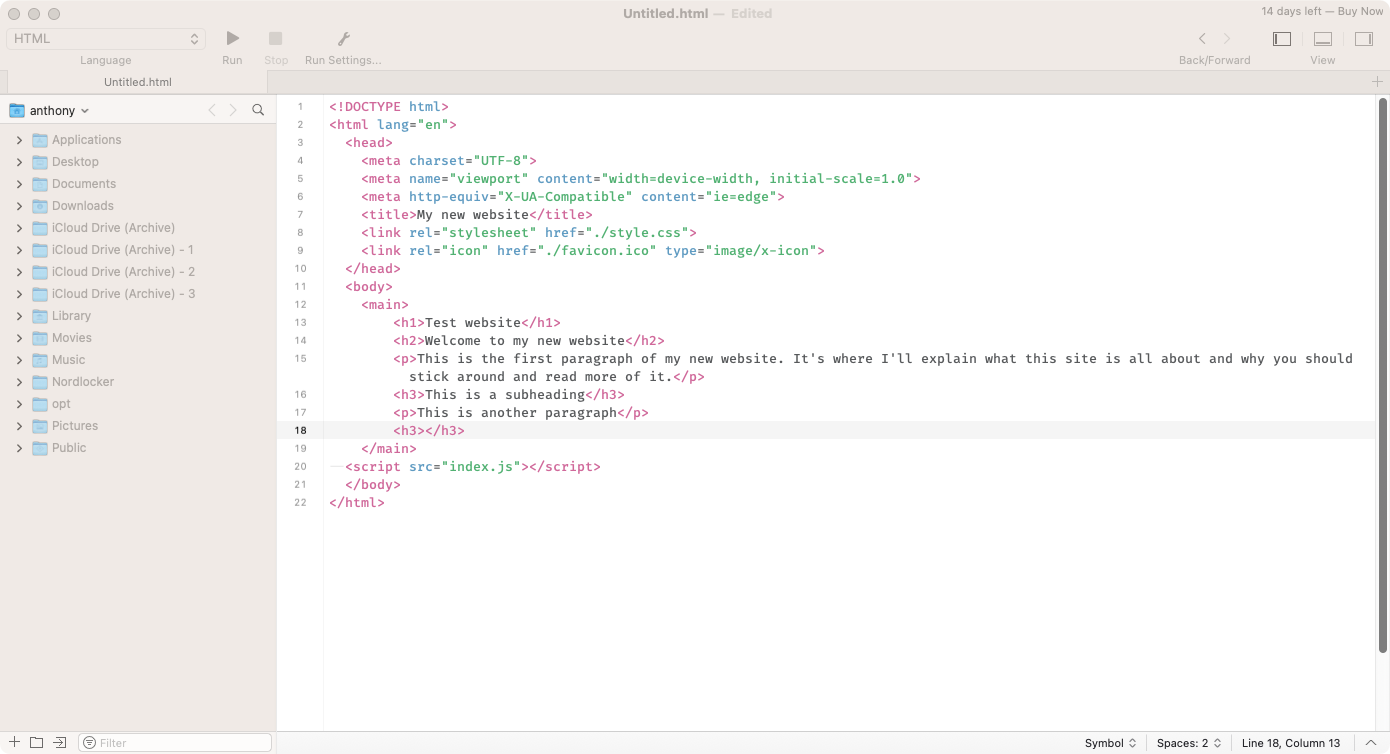1390x754 pixels.
Task: Open Run Settings wrench icon
Action: pos(343,39)
